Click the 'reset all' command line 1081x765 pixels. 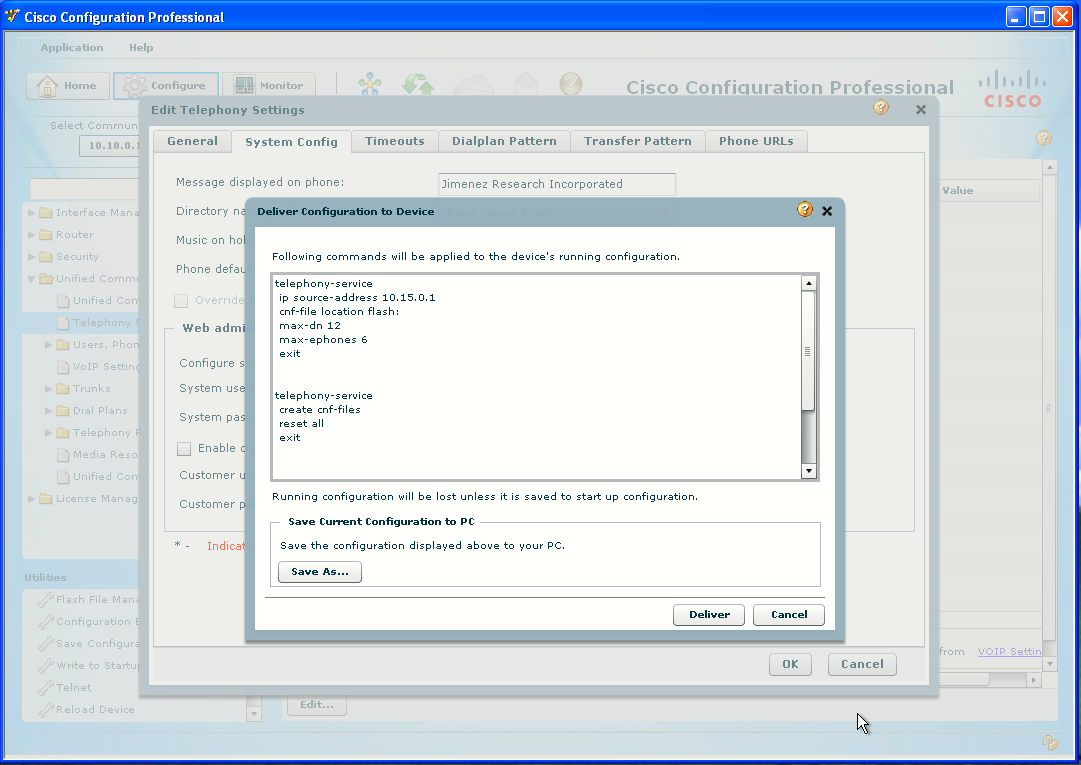(x=301, y=424)
